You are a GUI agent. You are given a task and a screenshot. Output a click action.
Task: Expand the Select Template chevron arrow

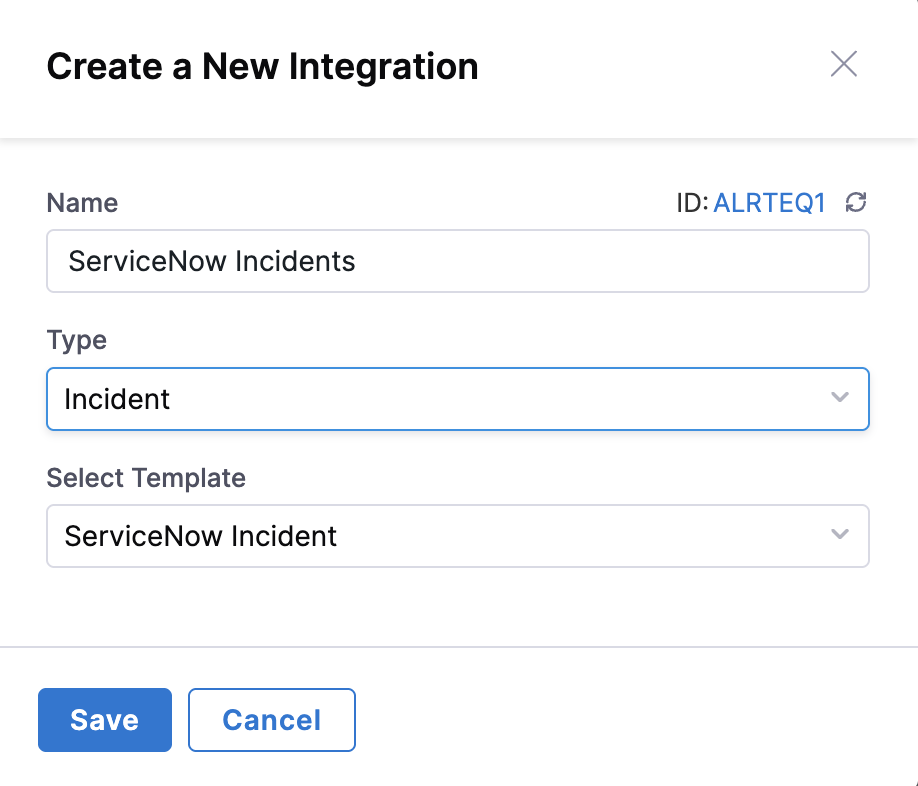point(840,535)
